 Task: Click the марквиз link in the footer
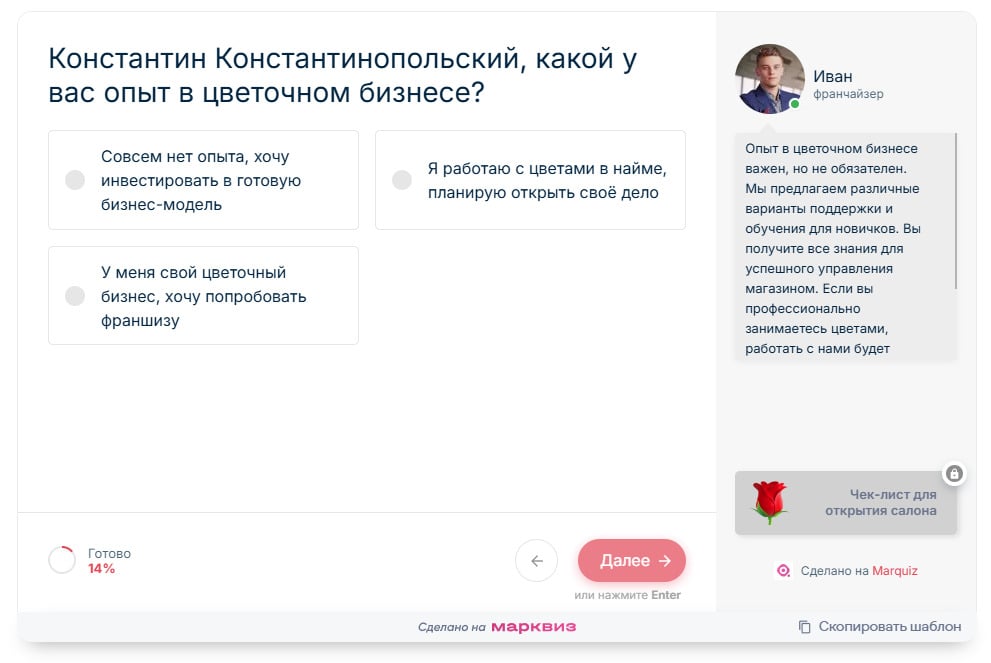pyautogui.click(x=531, y=627)
